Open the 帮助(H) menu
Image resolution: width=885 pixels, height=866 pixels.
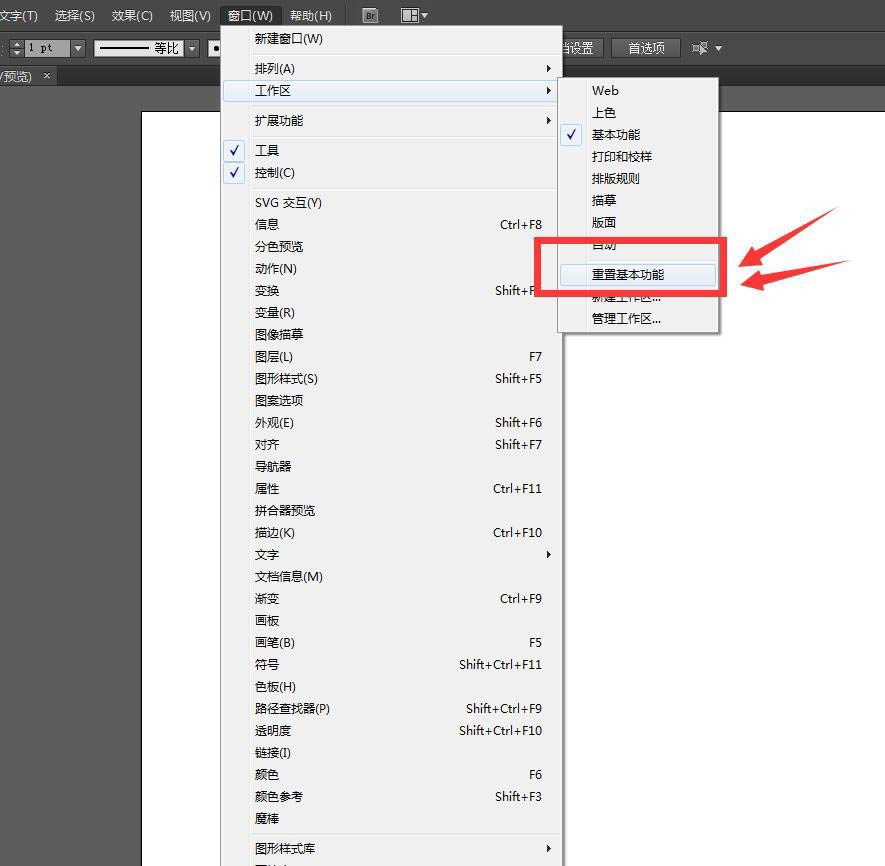[311, 15]
